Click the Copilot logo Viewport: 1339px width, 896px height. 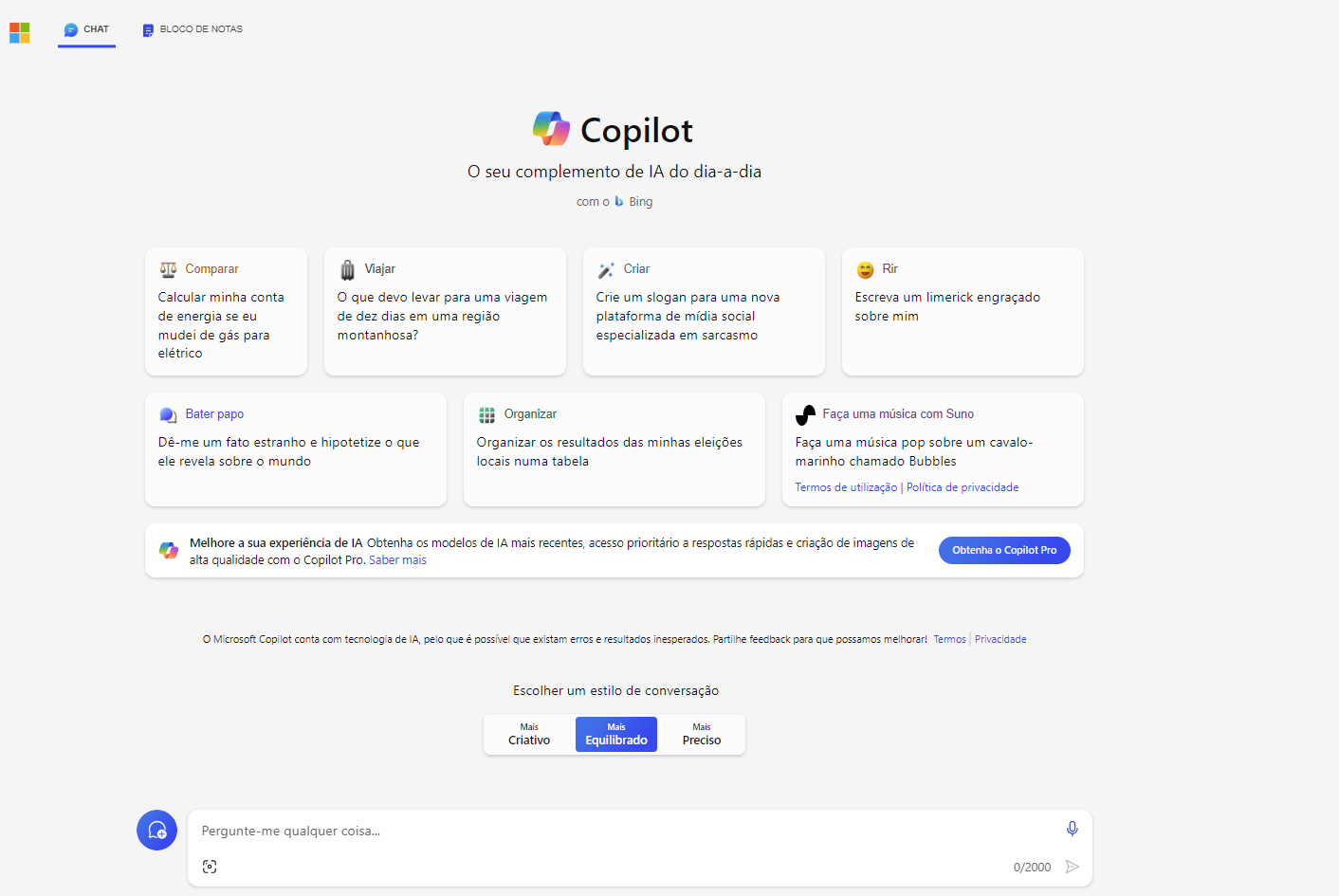pos(551,128)
